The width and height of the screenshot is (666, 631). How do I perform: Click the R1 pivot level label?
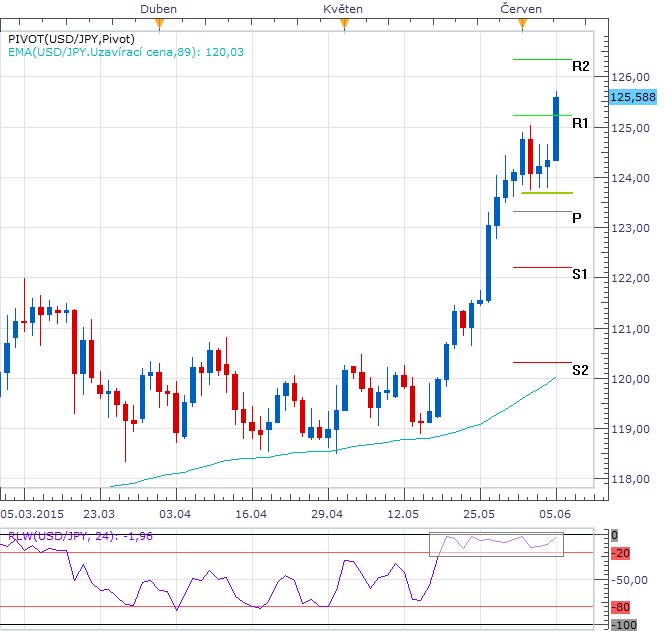coord(580,123)
